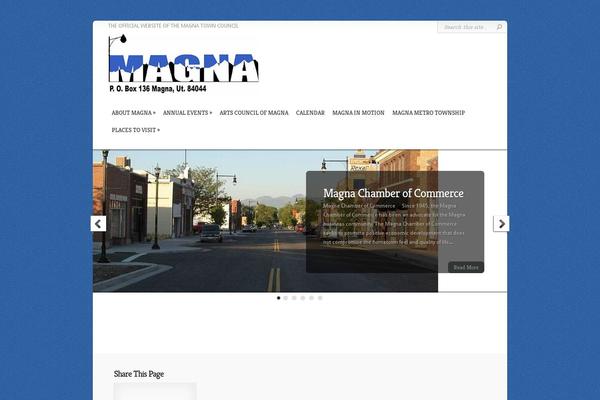
Task: Select the fifth slider dot
Action: click(x=311, y=298)
